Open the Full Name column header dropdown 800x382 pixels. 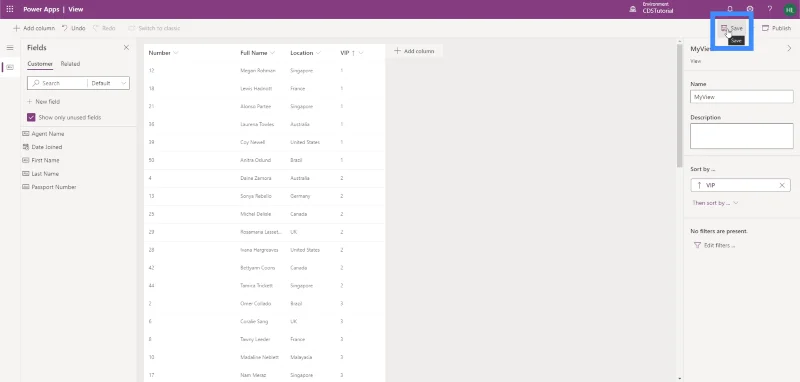point(272,53)
